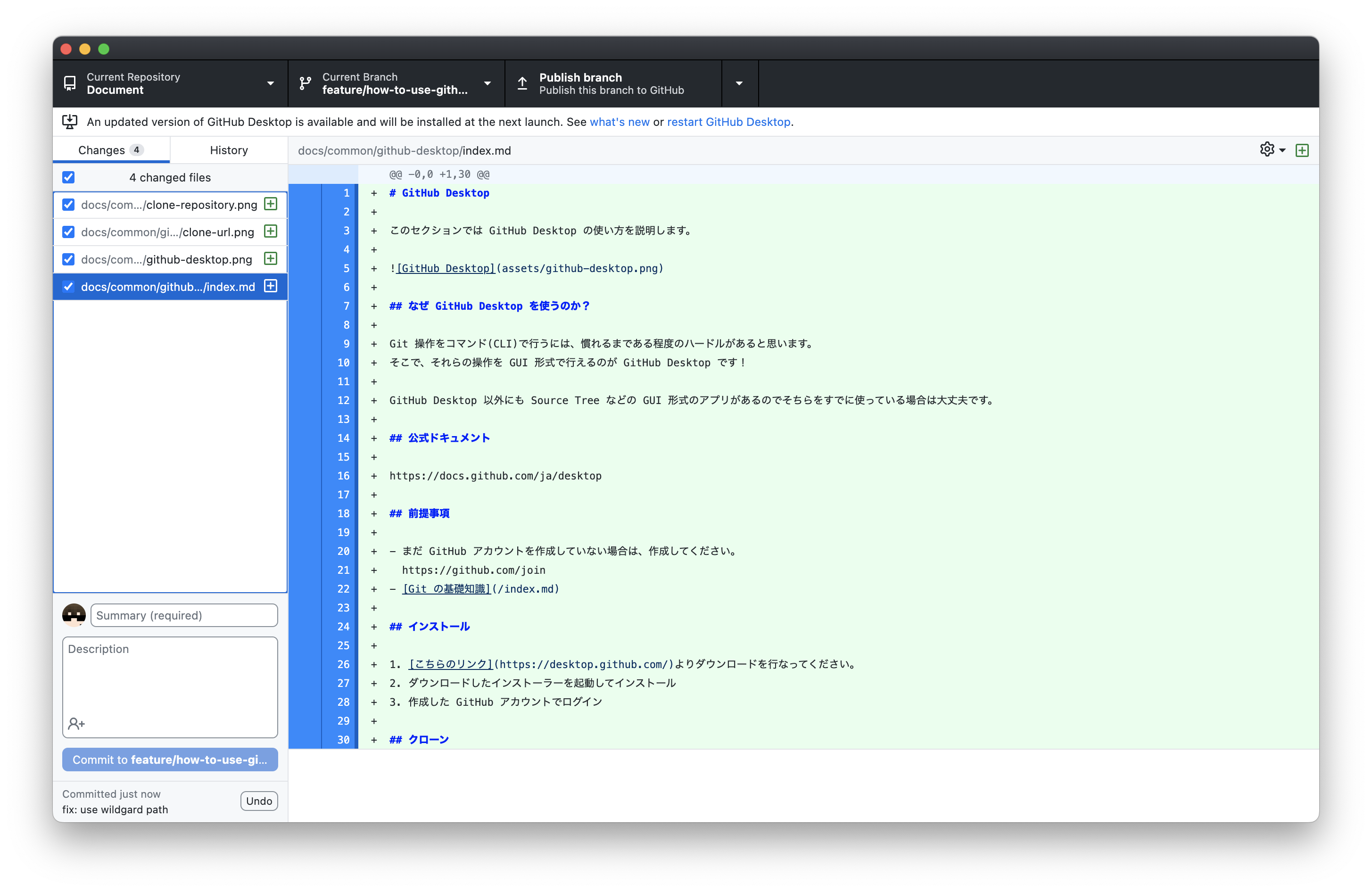Viewport: 1372px width, 892px height.
Task: Uncheck the clone-repository.png file checkbox
Action: tap(69, 205)
